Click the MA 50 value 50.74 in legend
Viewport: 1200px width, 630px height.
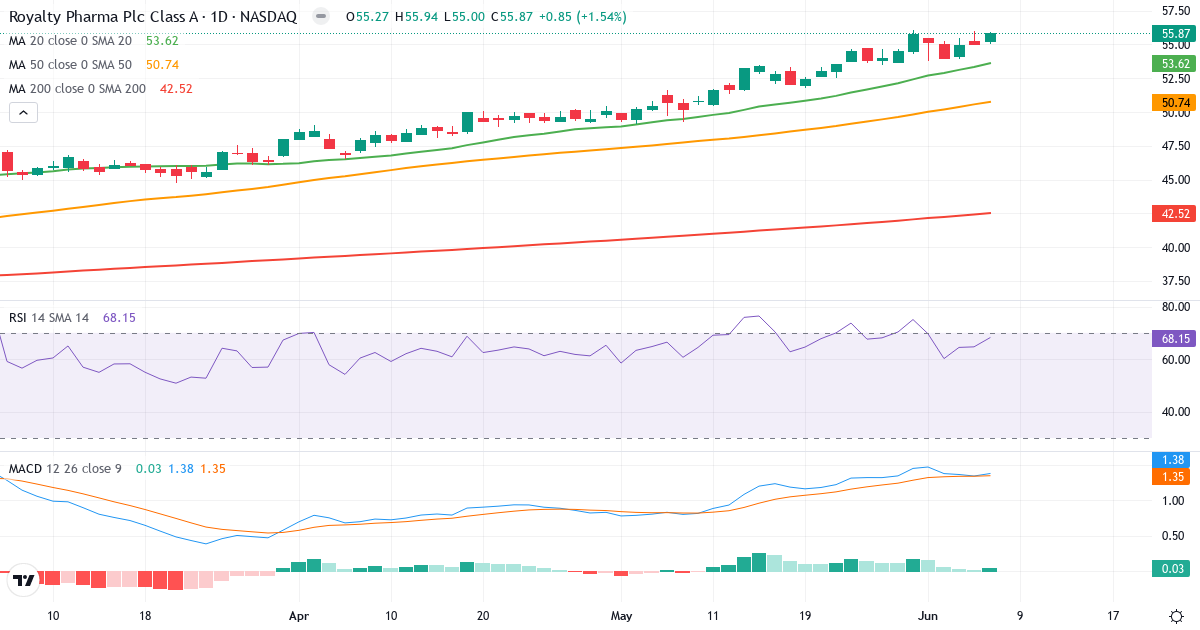tap(162, 65)
